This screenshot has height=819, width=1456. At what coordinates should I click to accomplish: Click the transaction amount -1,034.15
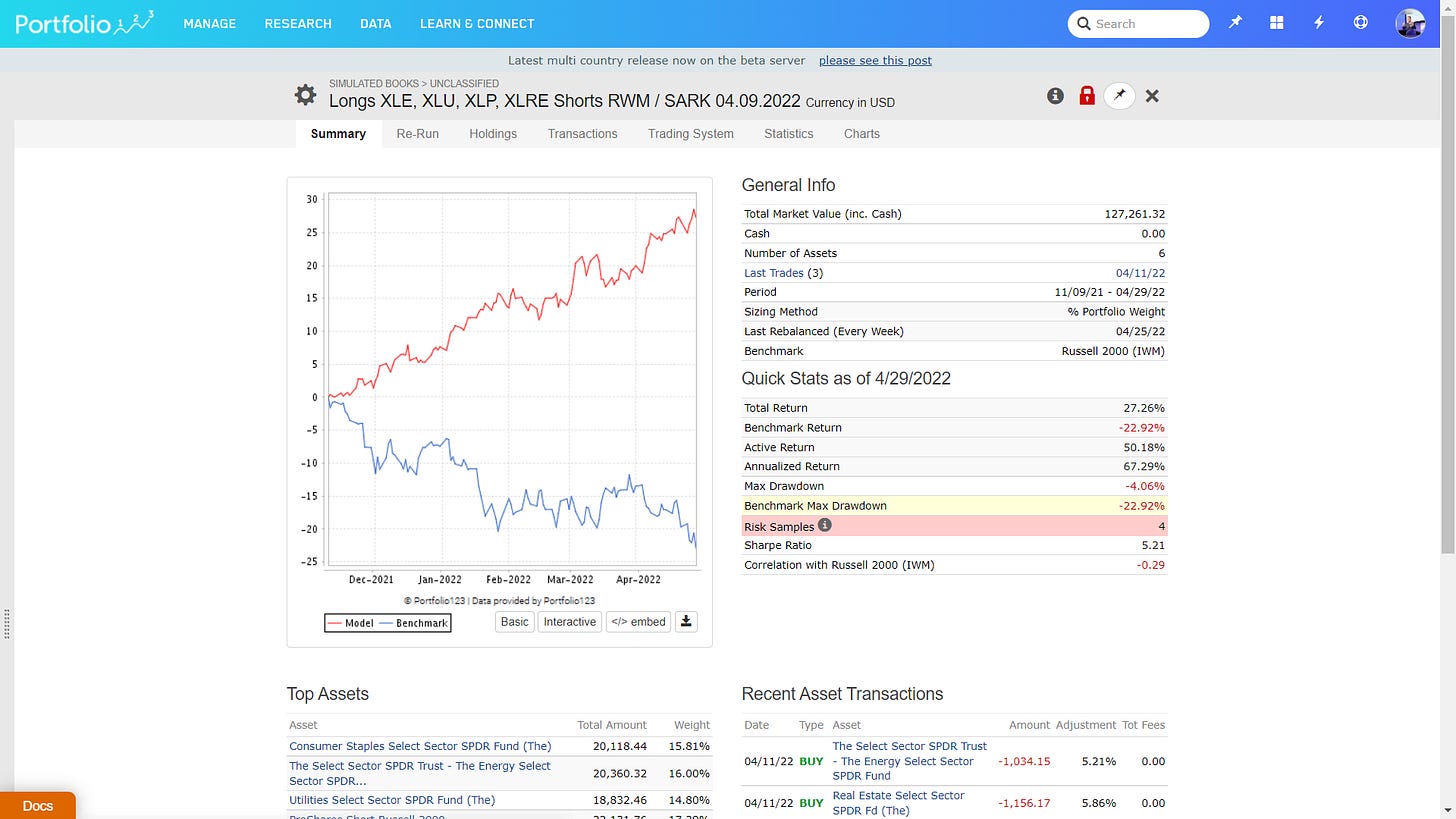point(1024,761)
